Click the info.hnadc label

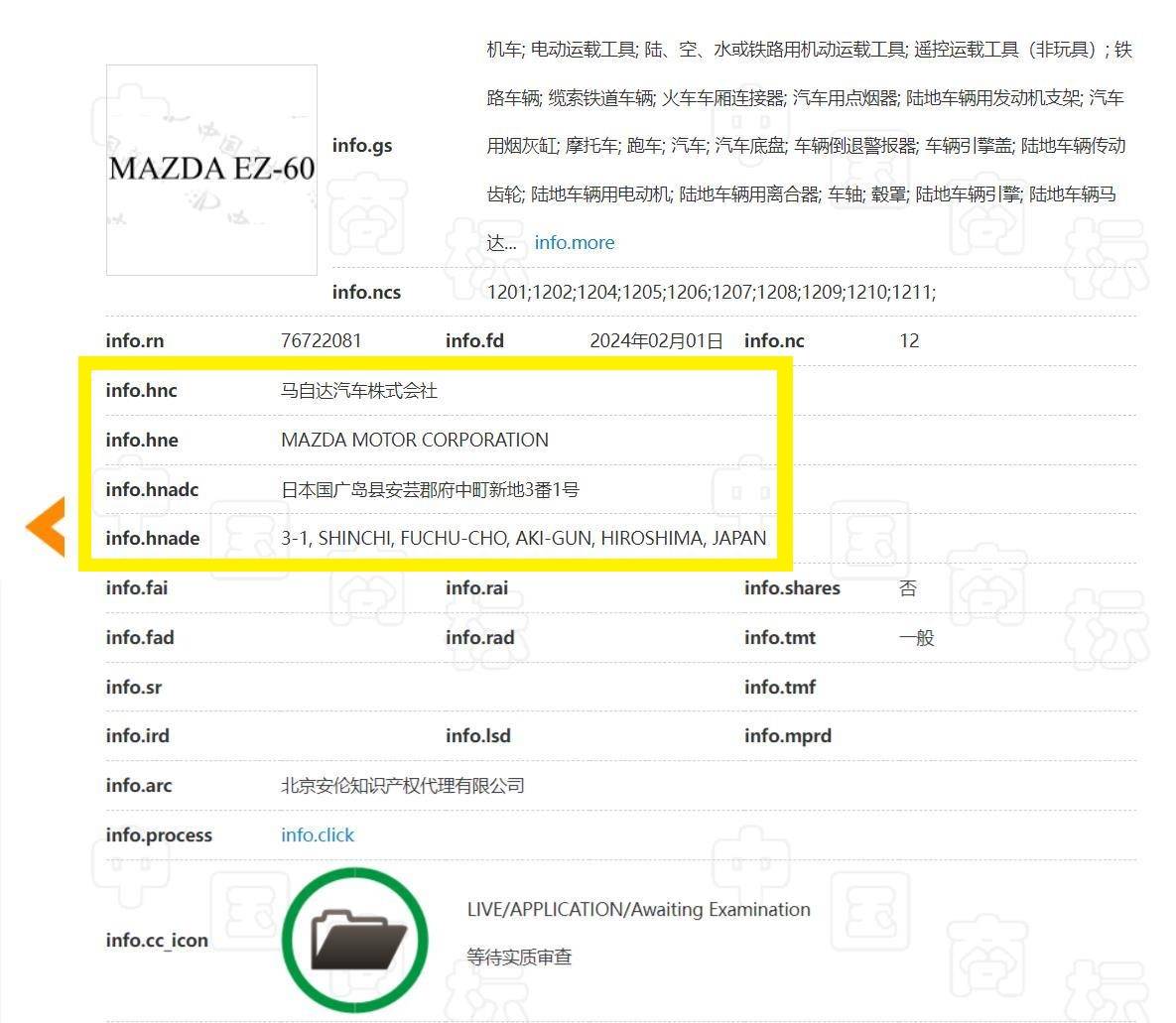[152, 490]
